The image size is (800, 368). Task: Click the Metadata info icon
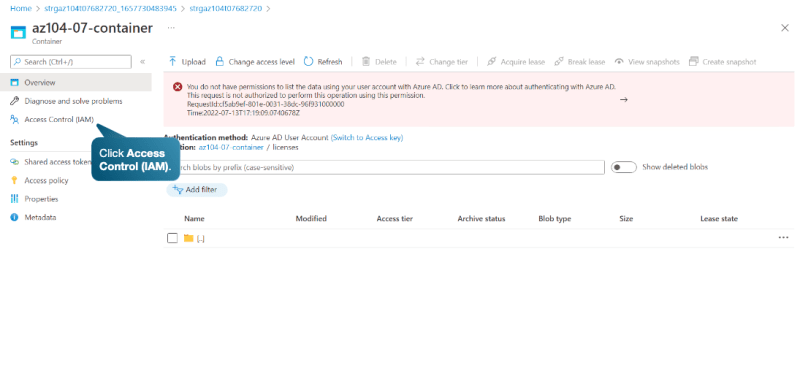(14, 217)
